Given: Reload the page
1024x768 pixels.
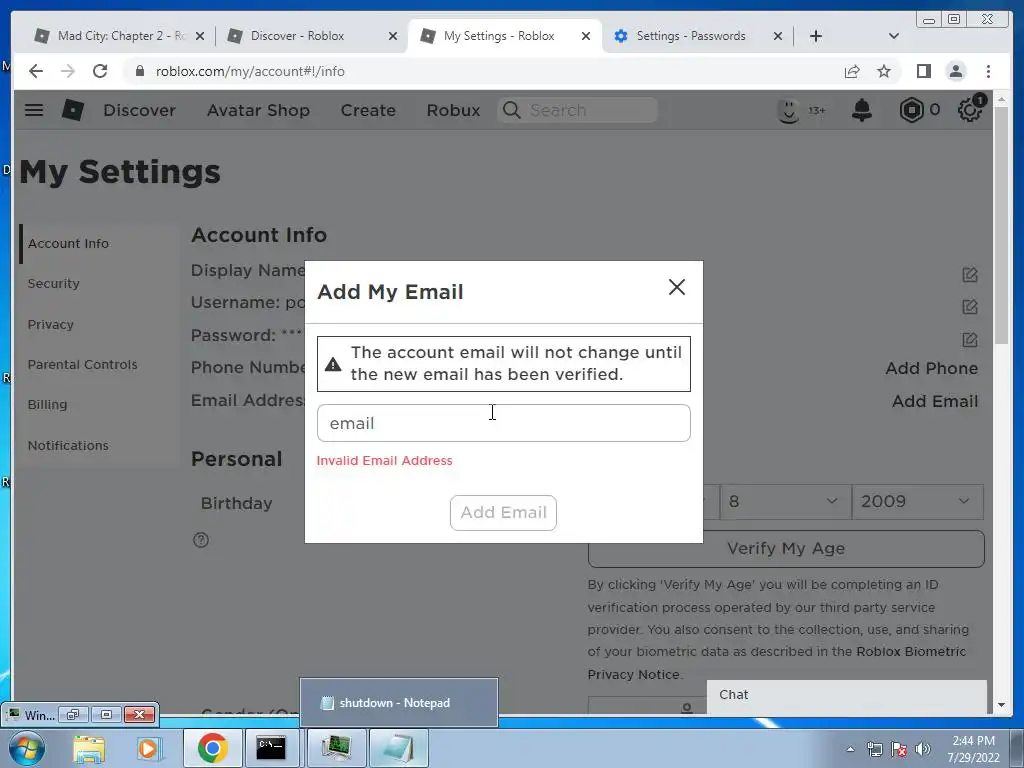Looking at the screenshot, I should click(100, 71).
